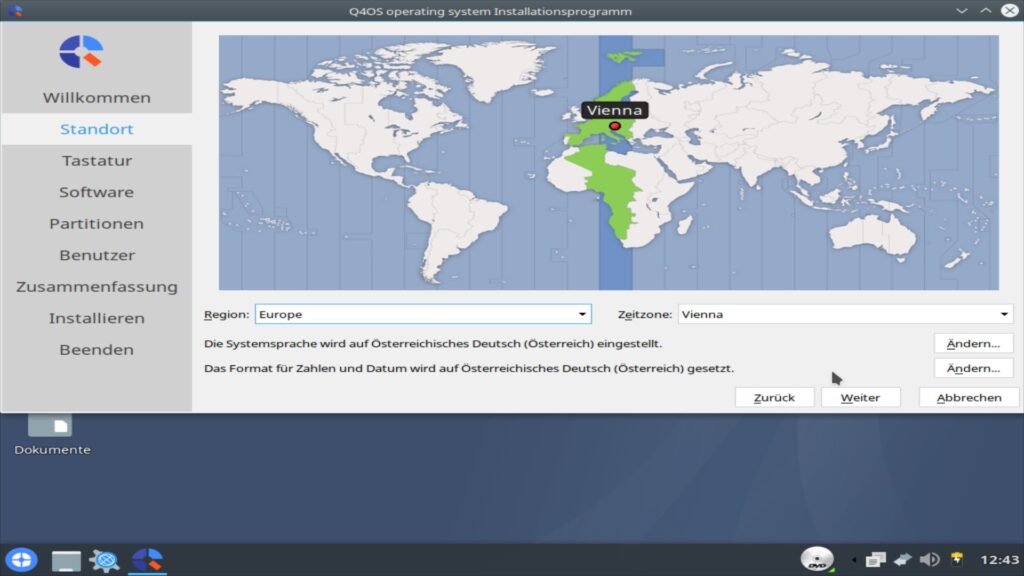Select the Partitionen step in sidebar
The height and width of the screenshot is (576, 1024).
click(x=97, y=223)
